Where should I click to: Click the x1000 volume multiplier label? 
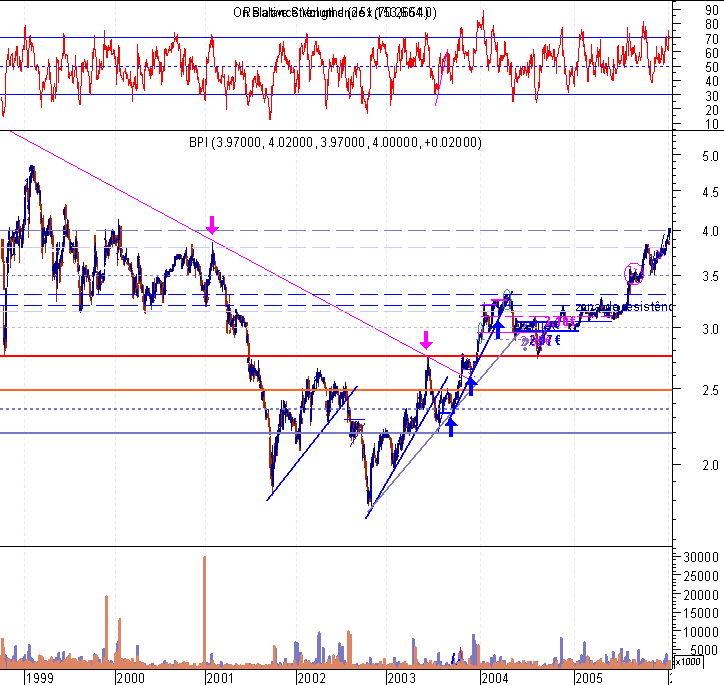click(688, 662)
